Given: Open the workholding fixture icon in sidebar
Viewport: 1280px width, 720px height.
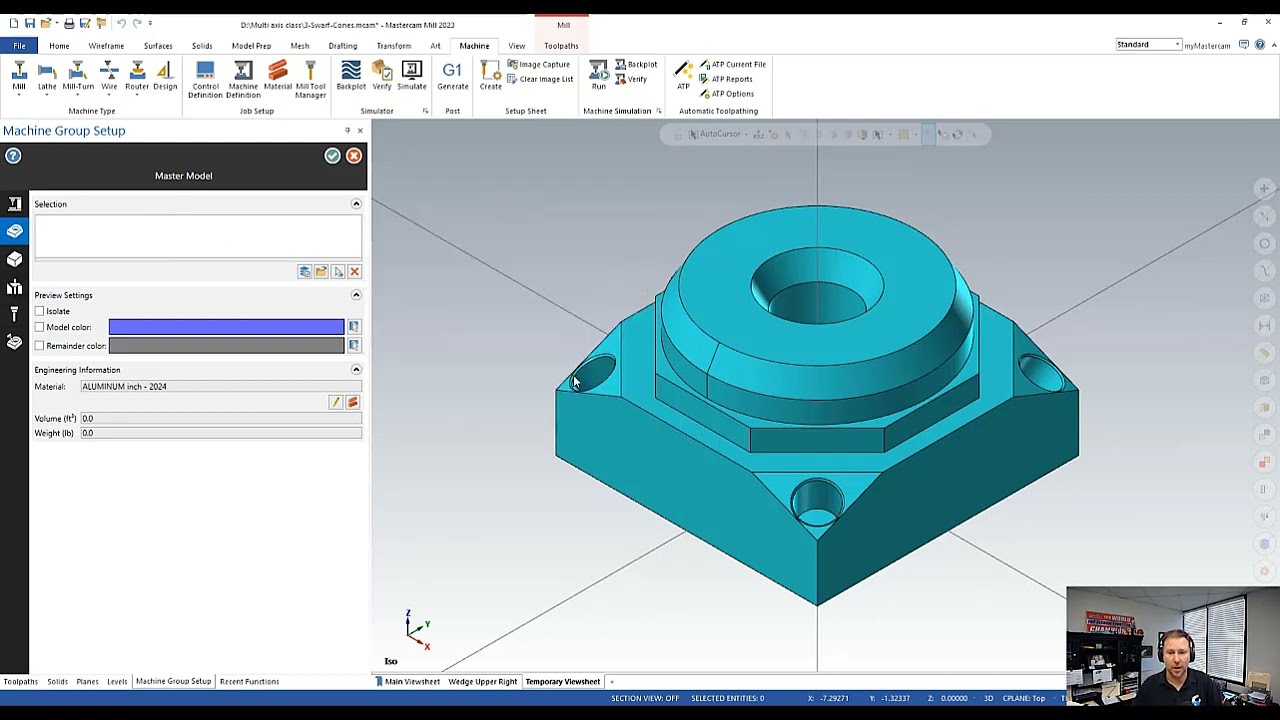Looking at the screenshot, I should pos(14,287).
